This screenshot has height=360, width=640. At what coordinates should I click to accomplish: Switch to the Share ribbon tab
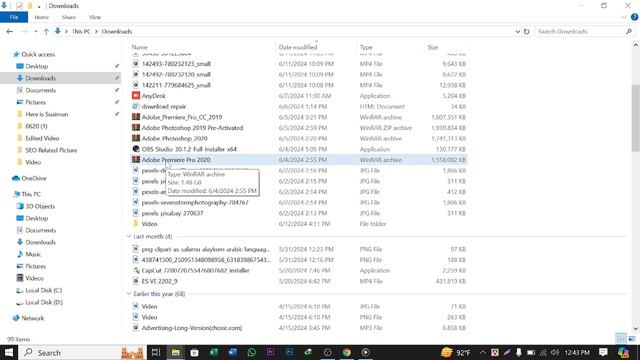pos(69,17)
